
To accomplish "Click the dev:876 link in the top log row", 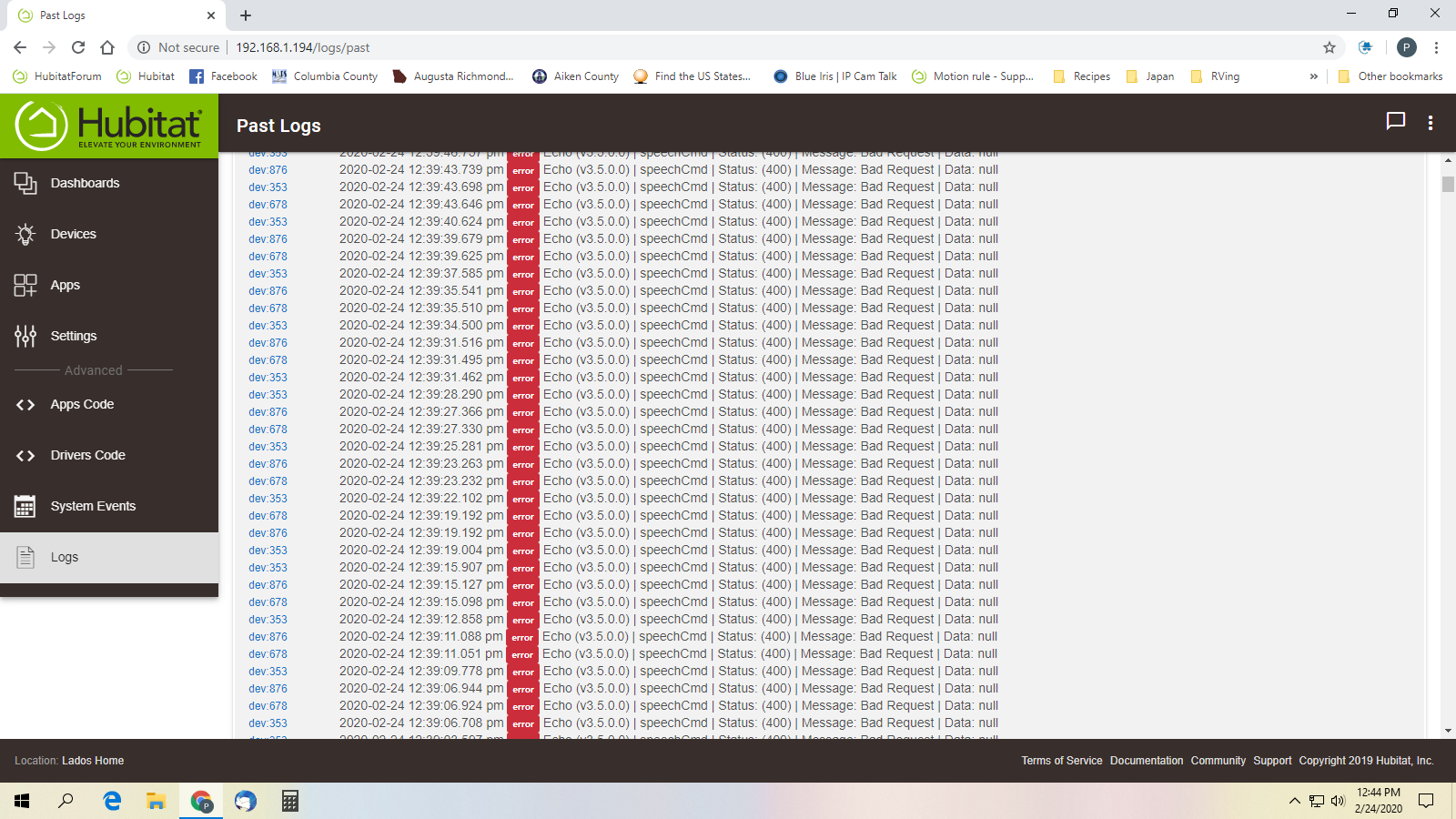I will point(268,170).
